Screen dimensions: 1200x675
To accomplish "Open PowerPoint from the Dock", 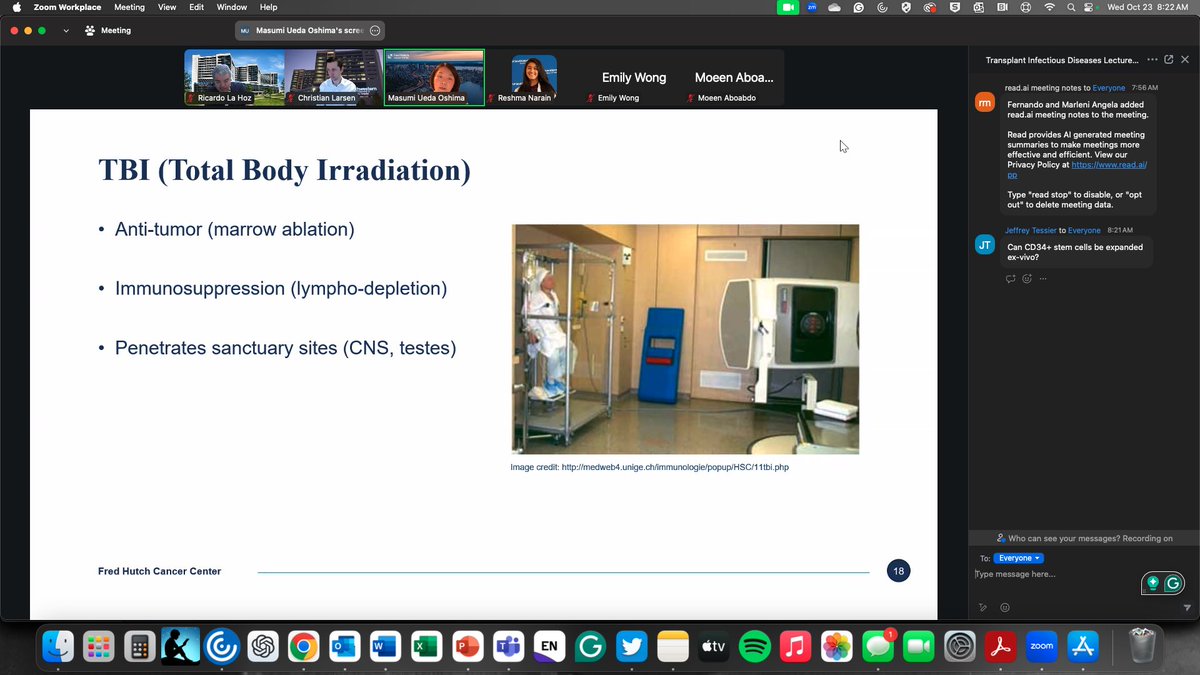I will (467, 647).
